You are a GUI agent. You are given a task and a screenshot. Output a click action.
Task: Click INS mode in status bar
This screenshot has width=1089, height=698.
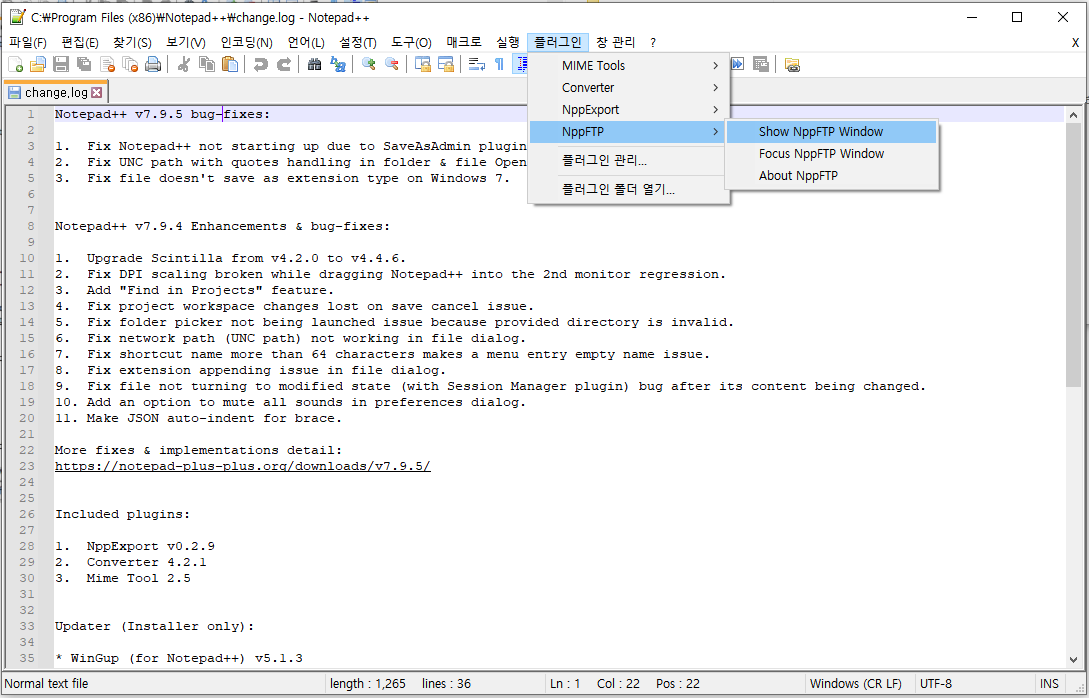click(1049, 683)
